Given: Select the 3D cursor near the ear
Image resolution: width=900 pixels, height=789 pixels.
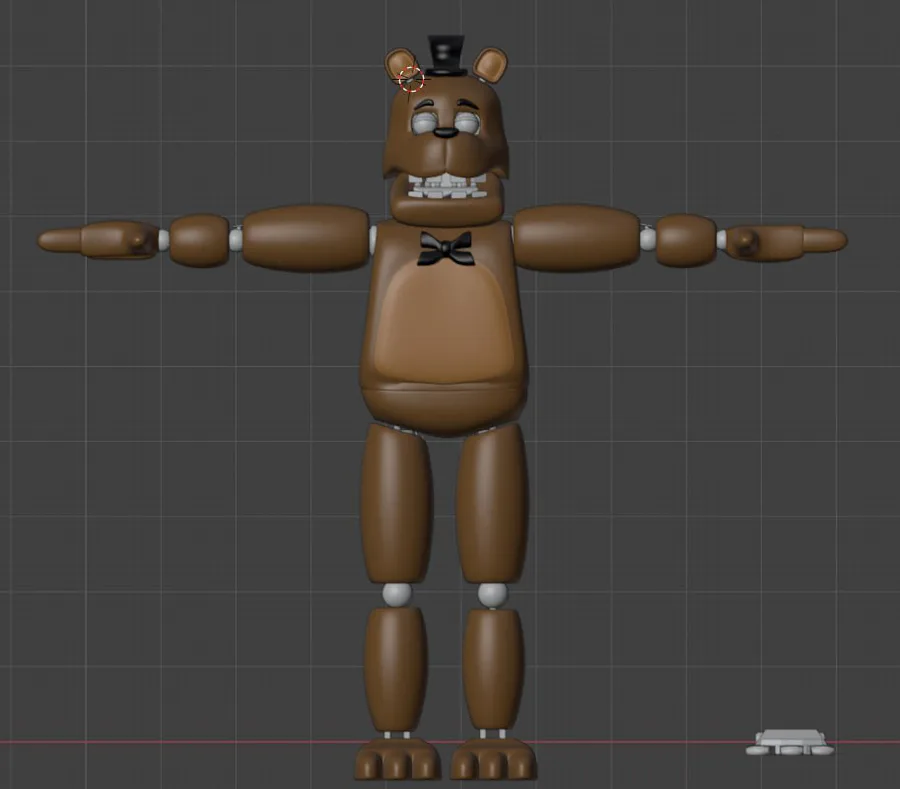Looking at the screenshot, I should 411,79.
